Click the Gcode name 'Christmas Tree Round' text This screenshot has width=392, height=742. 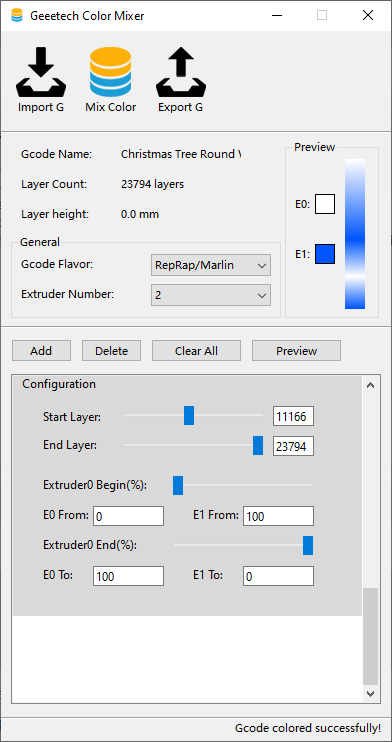tap(181, 154)
